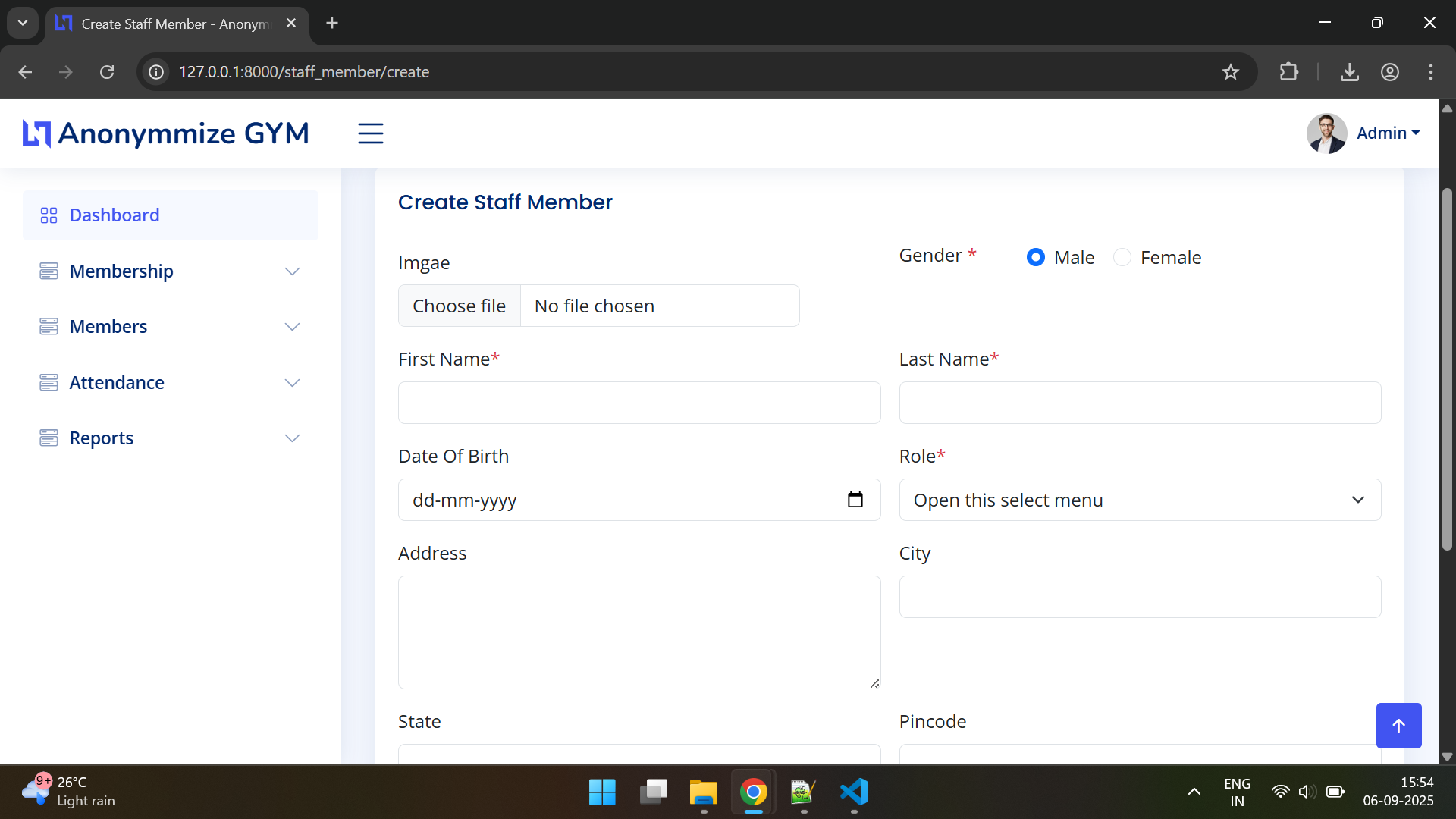1456x819 pixels.
Task: Select the Create Staff Member browser tab
Action: pyautogui.click(x=177, y=24)
